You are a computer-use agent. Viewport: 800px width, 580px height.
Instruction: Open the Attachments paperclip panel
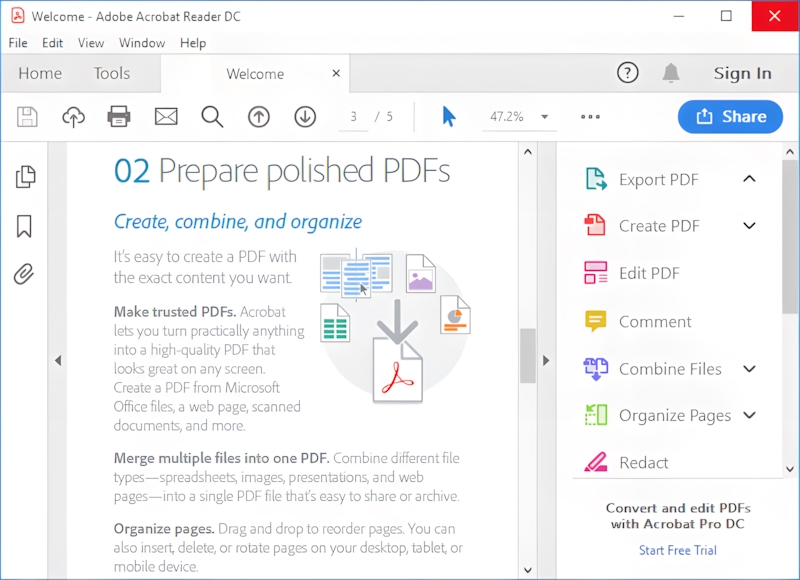click(x=26, y=274)
